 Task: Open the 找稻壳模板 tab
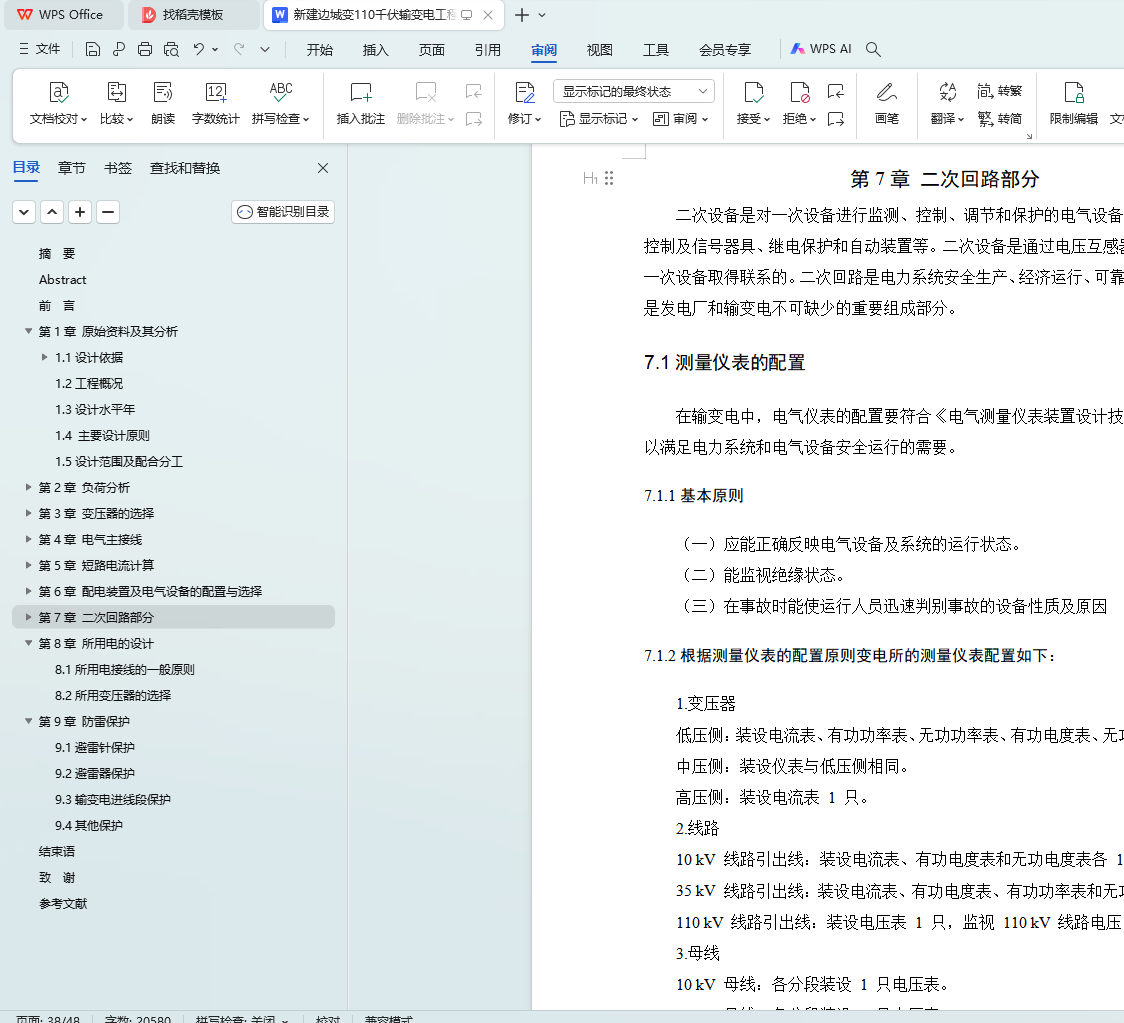(x=192, y=15)
